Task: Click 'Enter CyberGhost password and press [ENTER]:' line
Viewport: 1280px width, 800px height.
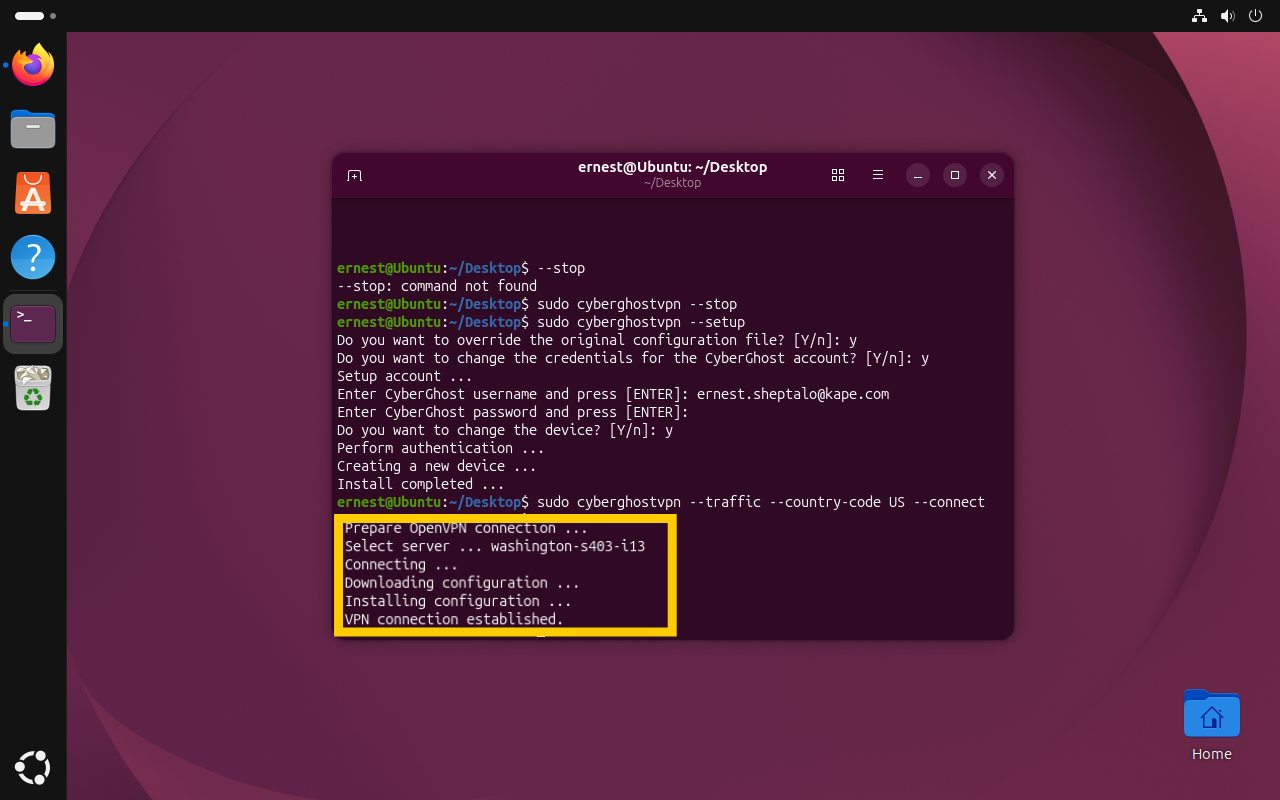Action: (513, 412)
